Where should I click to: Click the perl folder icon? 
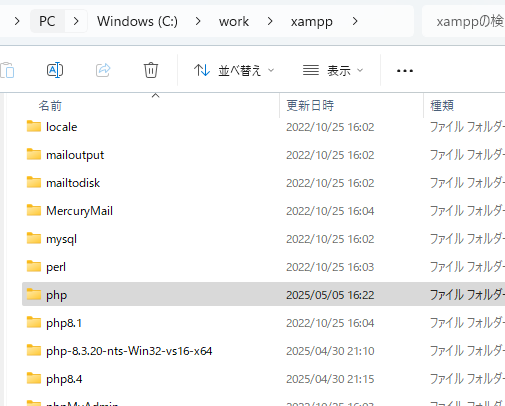coord(34,266)
